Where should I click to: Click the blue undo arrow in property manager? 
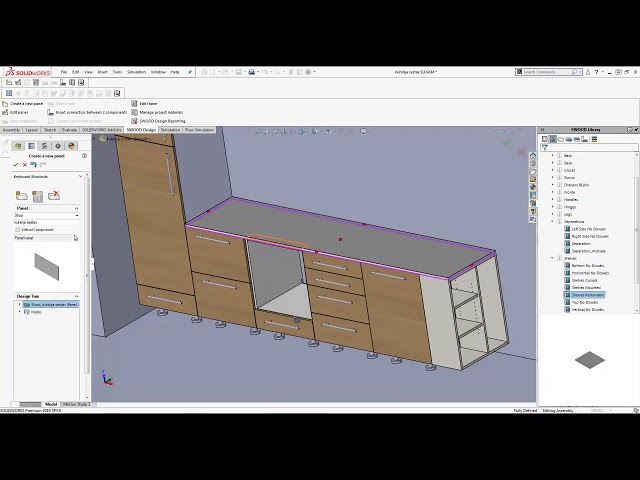tap(33, 164)
